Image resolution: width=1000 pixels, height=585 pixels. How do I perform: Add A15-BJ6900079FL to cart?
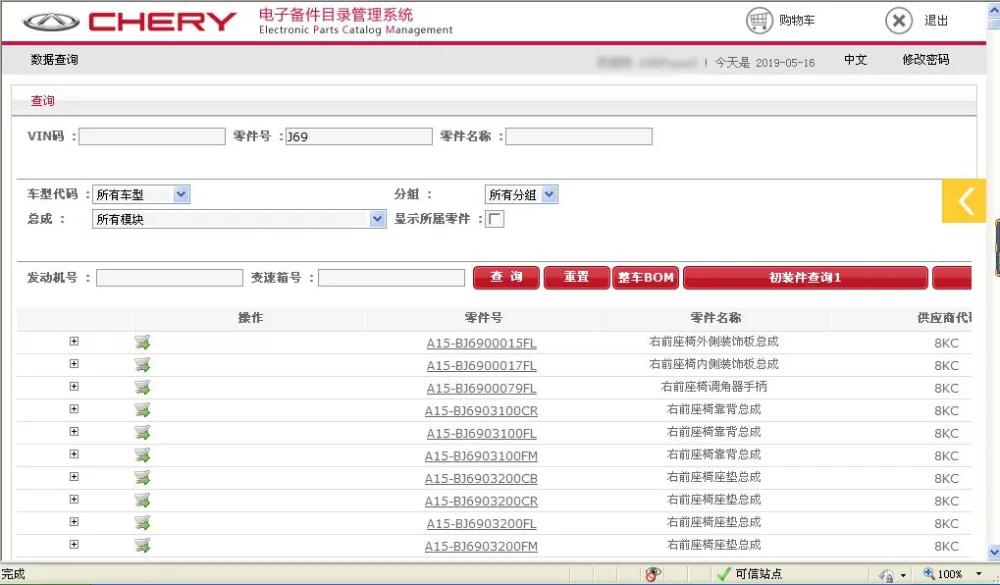pyautogui.click(x=142, y=387)
